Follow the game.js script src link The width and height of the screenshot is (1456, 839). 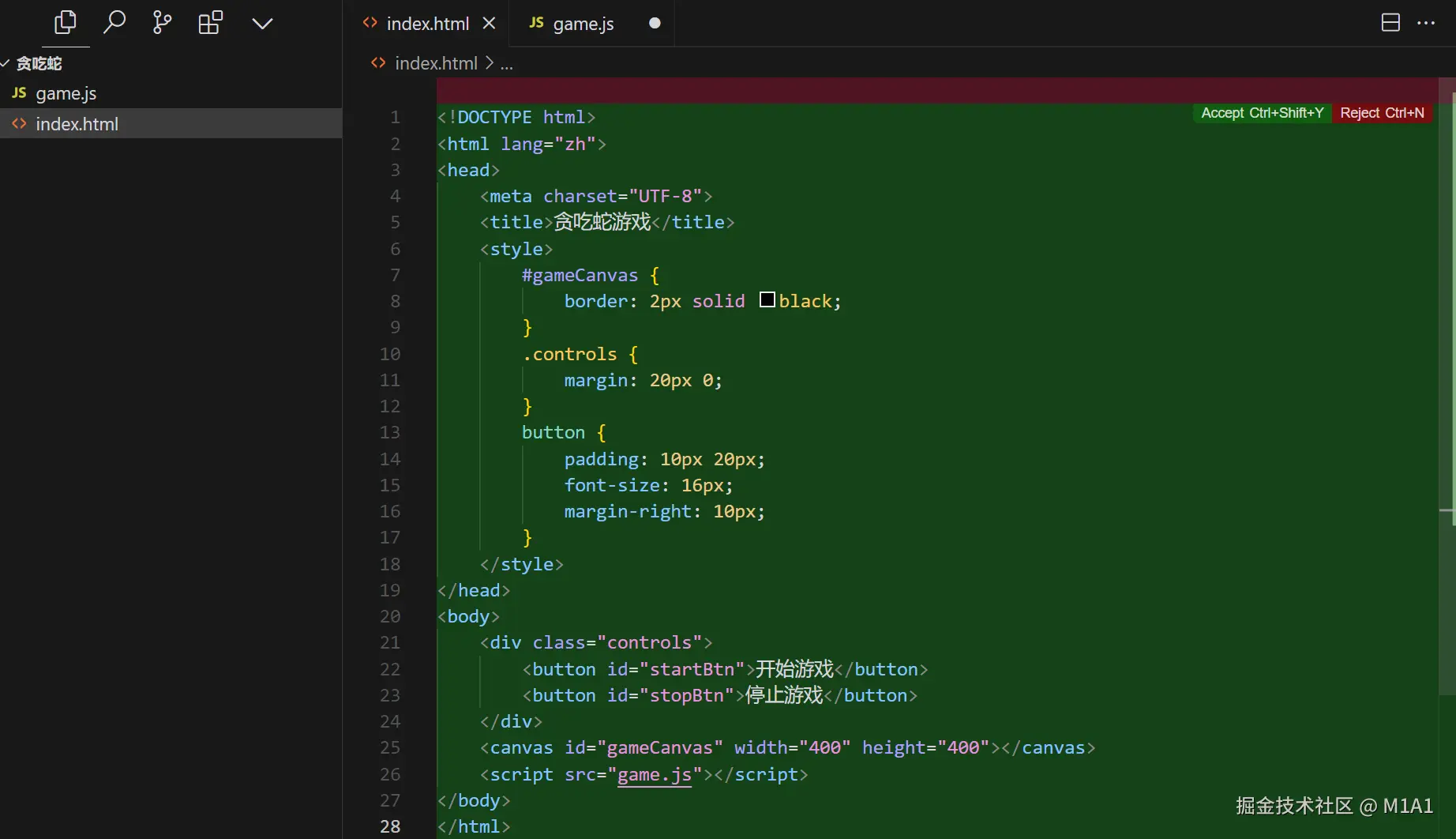[655, 774]
